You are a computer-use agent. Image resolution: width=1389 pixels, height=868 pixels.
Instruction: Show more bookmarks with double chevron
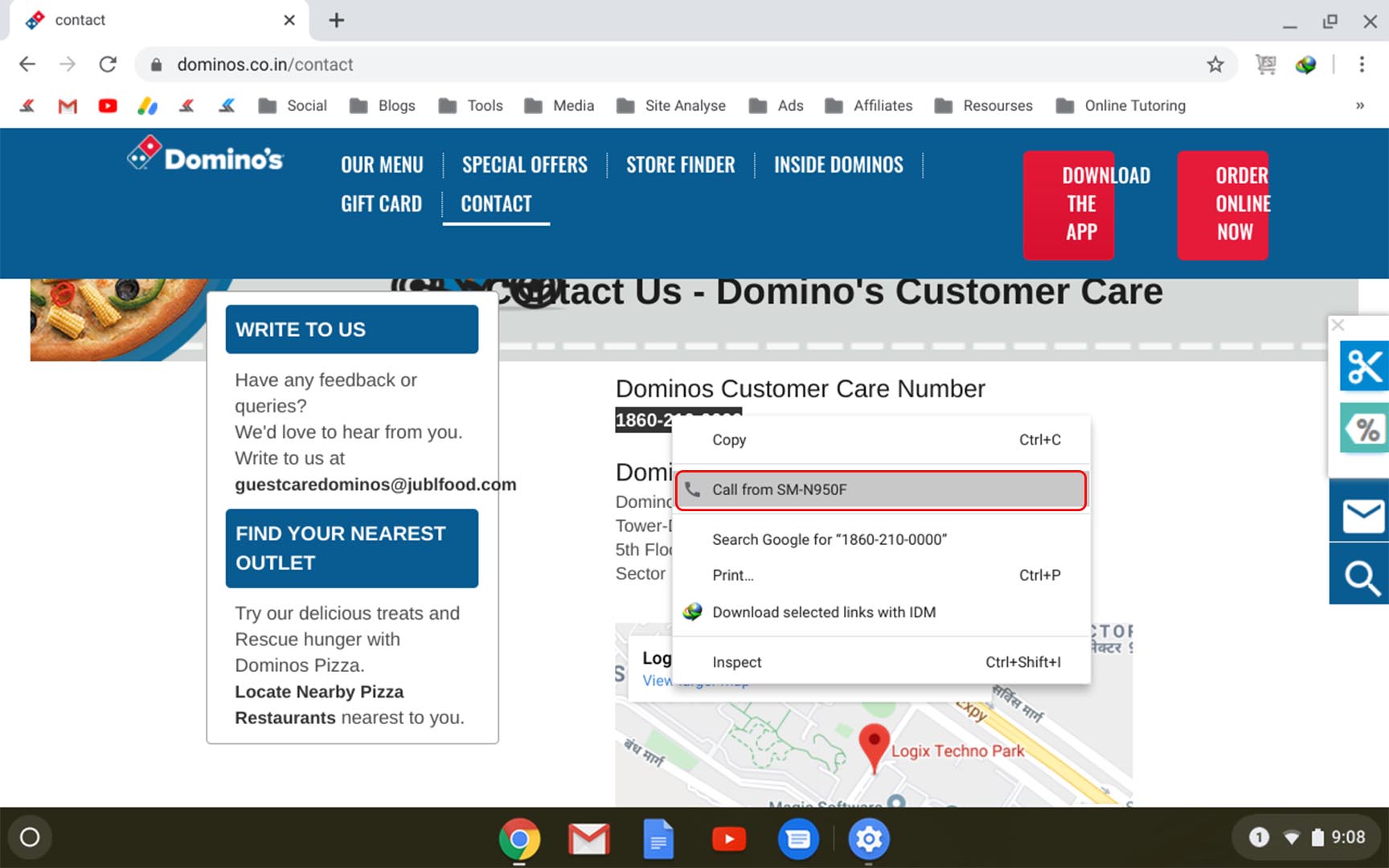point(1360,105)
